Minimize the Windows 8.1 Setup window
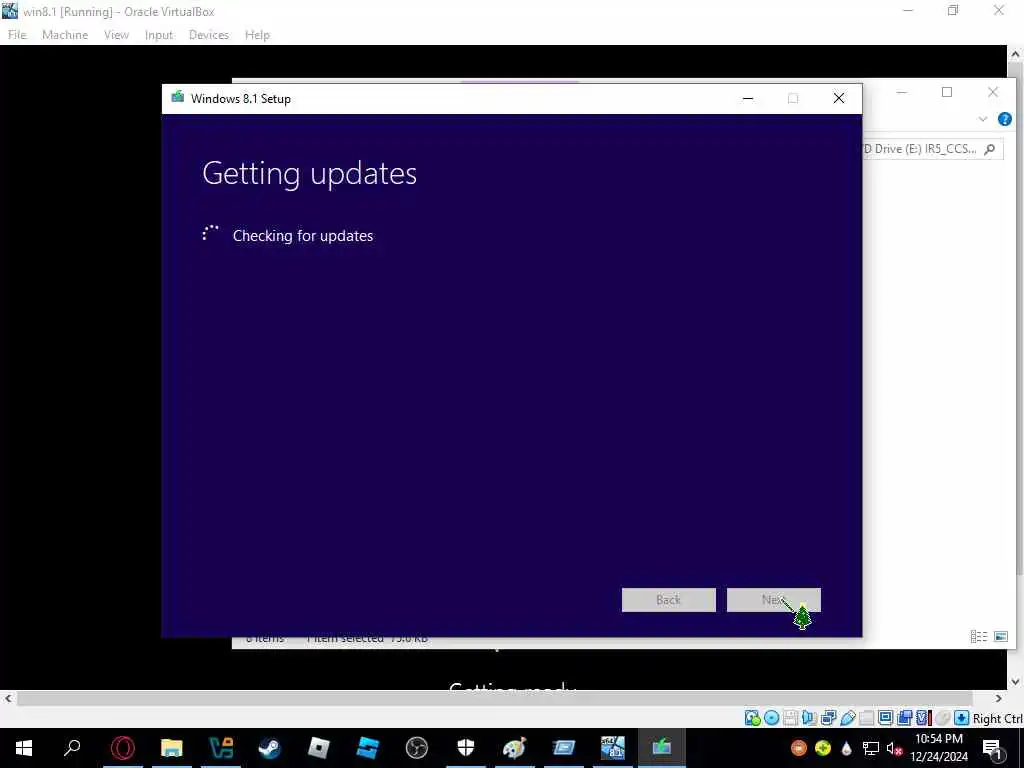Image resolution: width=1024 pixels, height=768 pixels. tap(748, 99)
